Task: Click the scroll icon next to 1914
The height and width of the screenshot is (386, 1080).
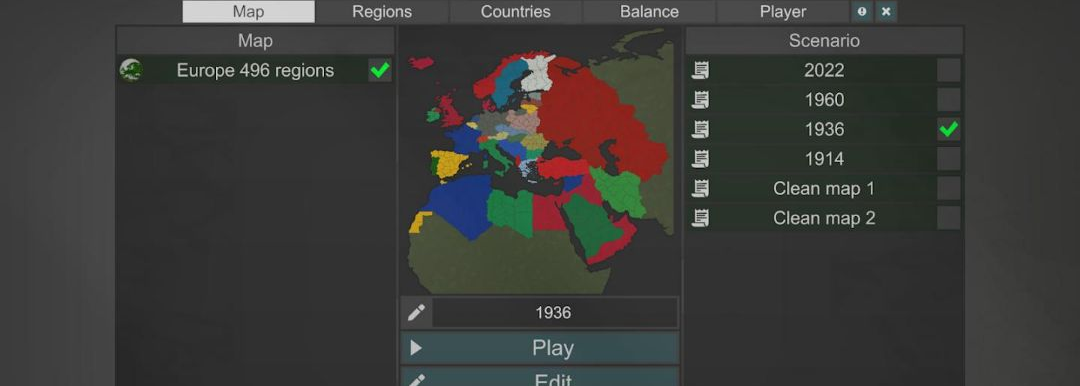Action: [x=700, y=159]
